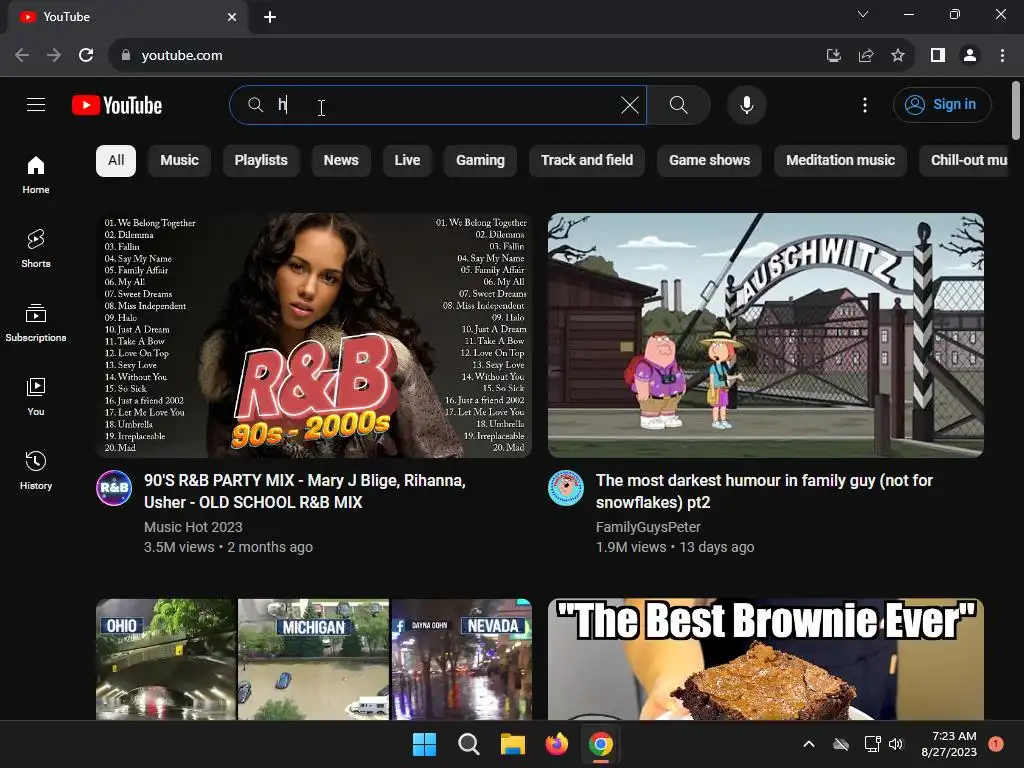Toggle the Chrome side panel
1024x768 pixels.
click(938, 56)
